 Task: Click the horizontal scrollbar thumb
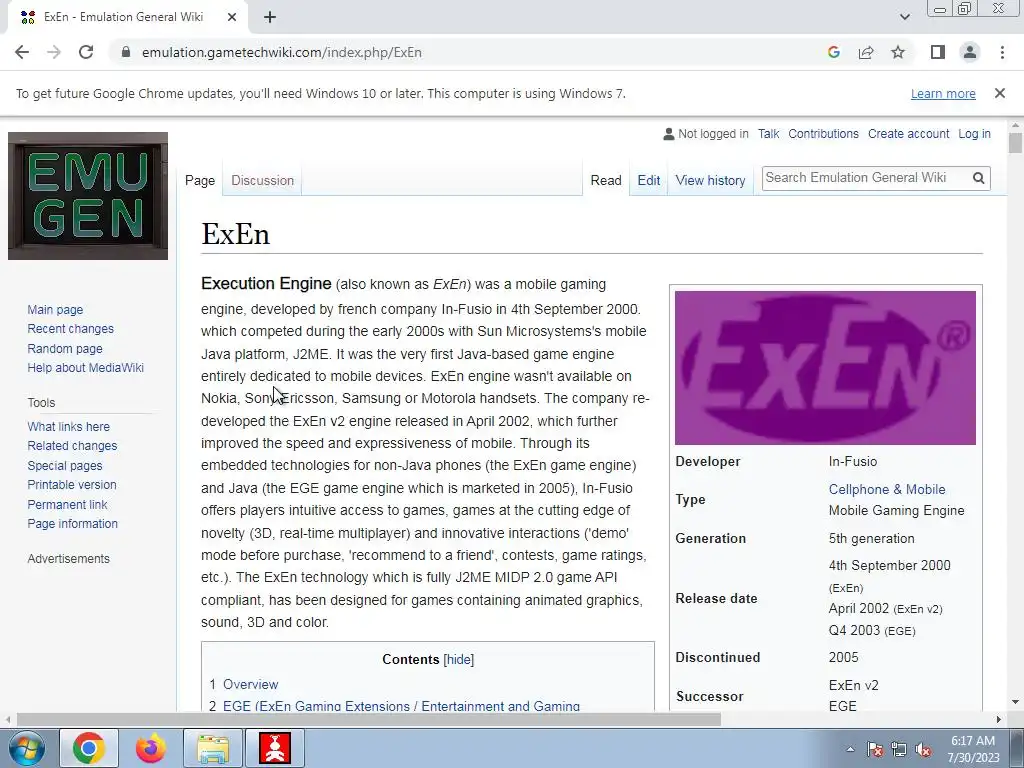pos(369,719)
